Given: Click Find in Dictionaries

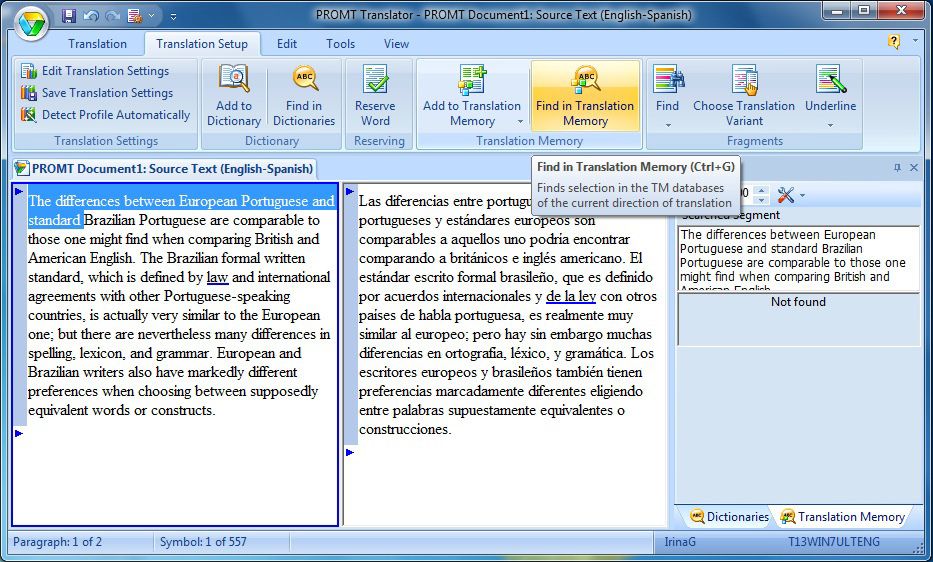Looking at the screenshot, I should [304, 95].
